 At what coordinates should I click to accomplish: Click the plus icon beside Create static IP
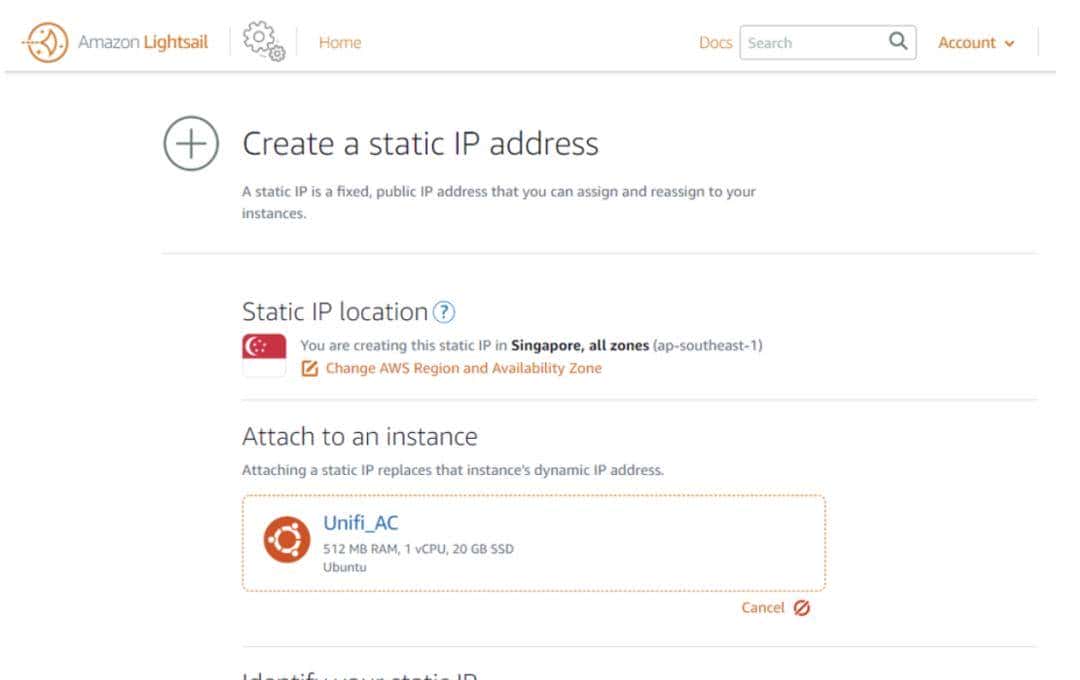point(190,143)
